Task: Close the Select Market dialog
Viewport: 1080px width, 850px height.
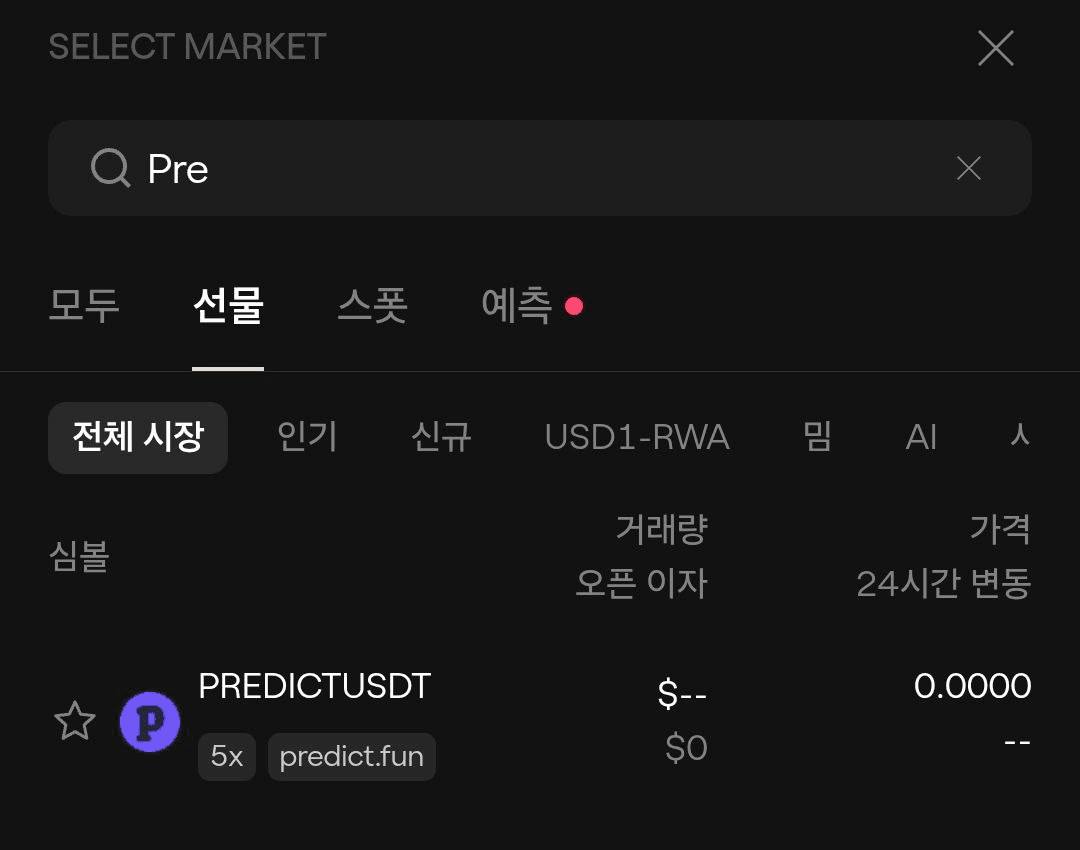Action: coord(995,48)
